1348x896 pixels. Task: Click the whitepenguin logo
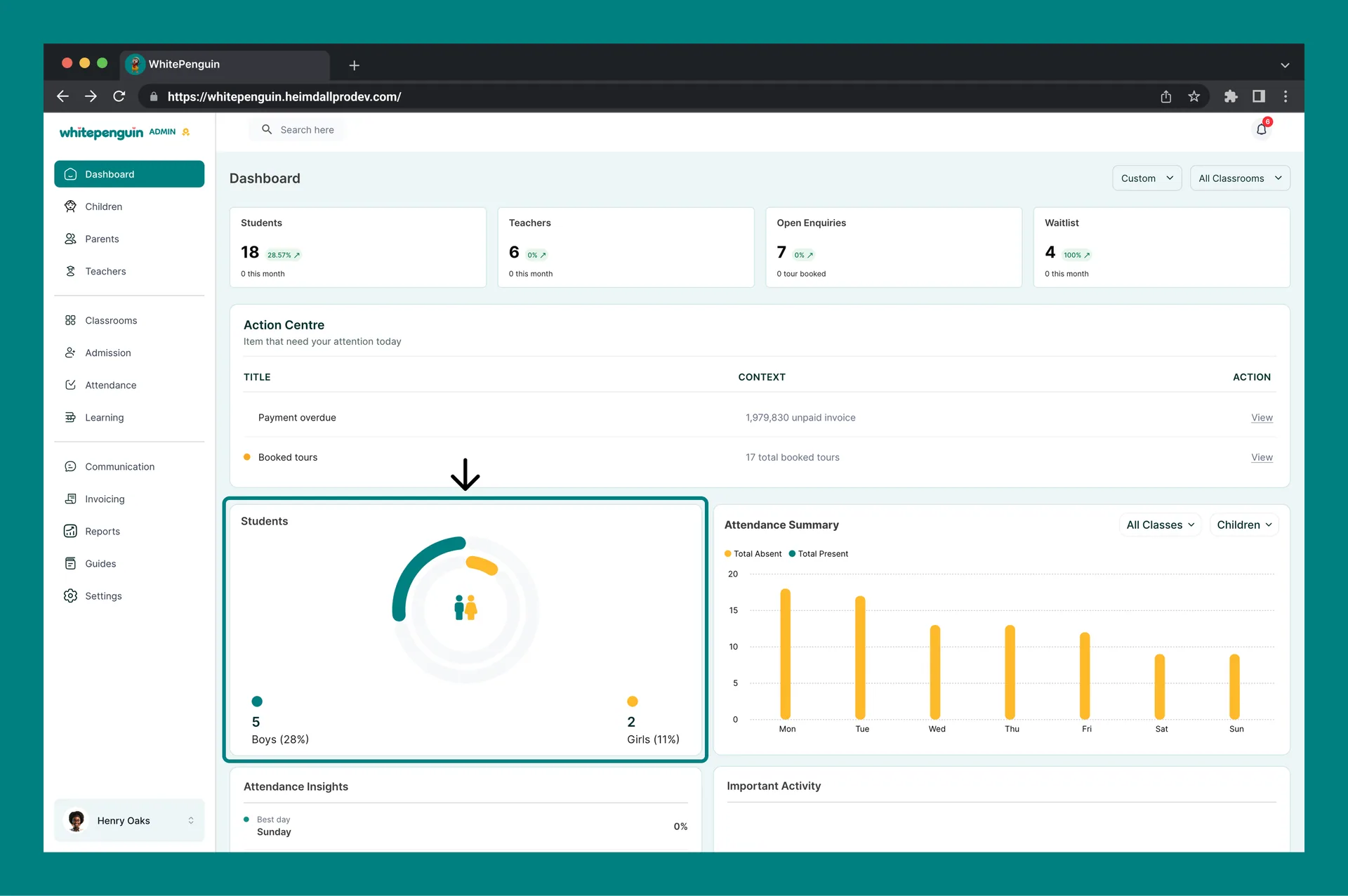point(101,133)
